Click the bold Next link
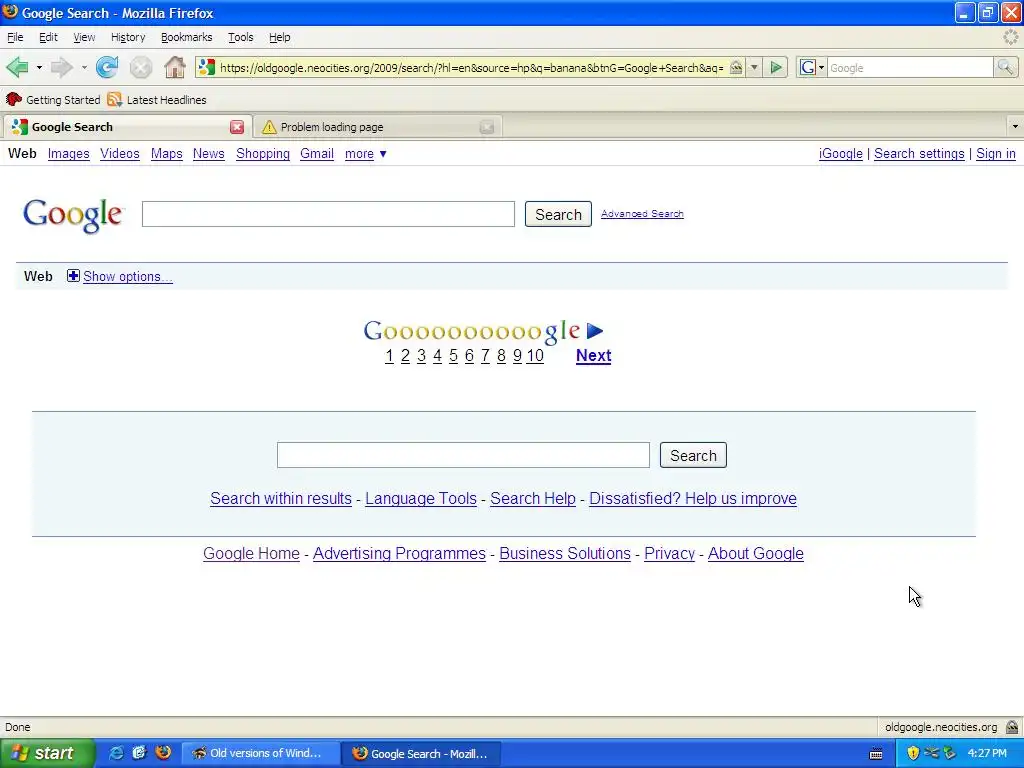 point(594,356)
